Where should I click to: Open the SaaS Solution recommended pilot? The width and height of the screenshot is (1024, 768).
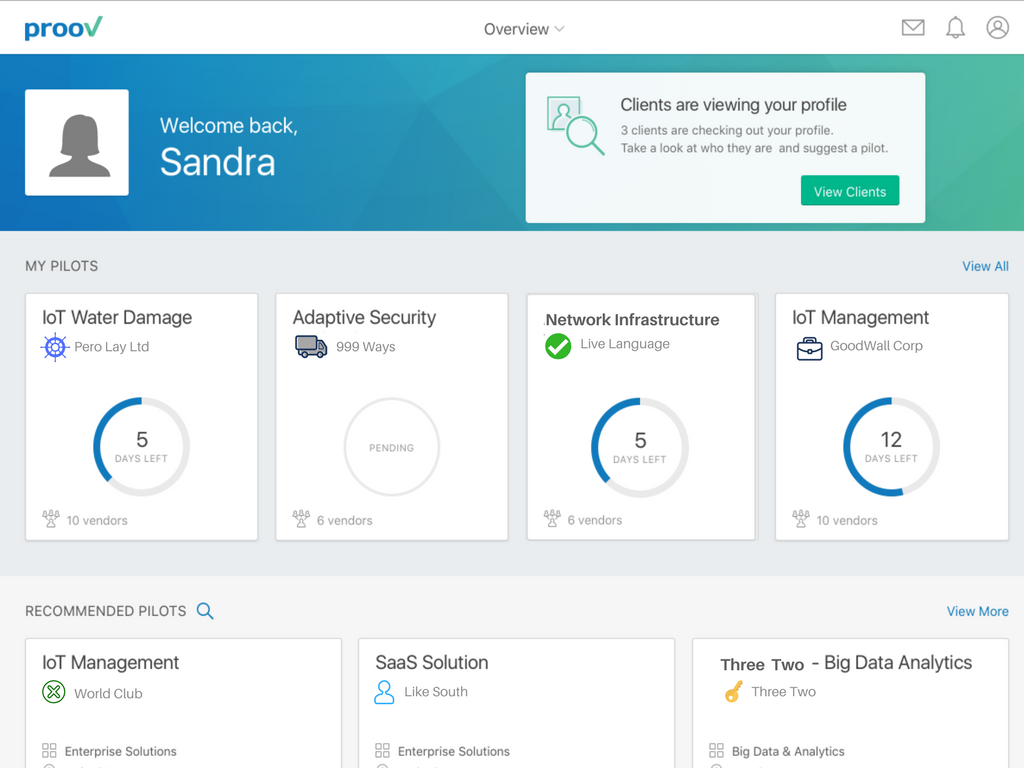(x=432, y=662)
